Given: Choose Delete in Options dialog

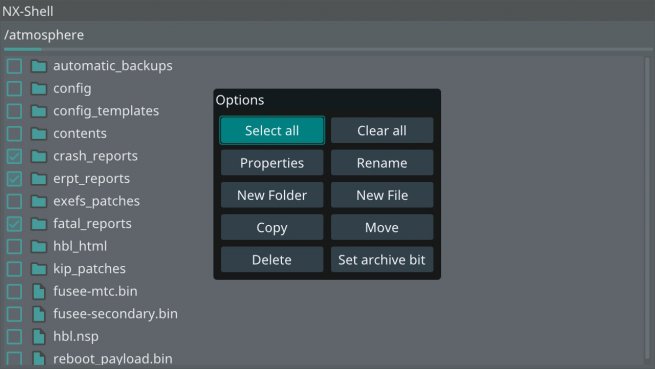Looking at the screenshot, I should click(272, 260).
